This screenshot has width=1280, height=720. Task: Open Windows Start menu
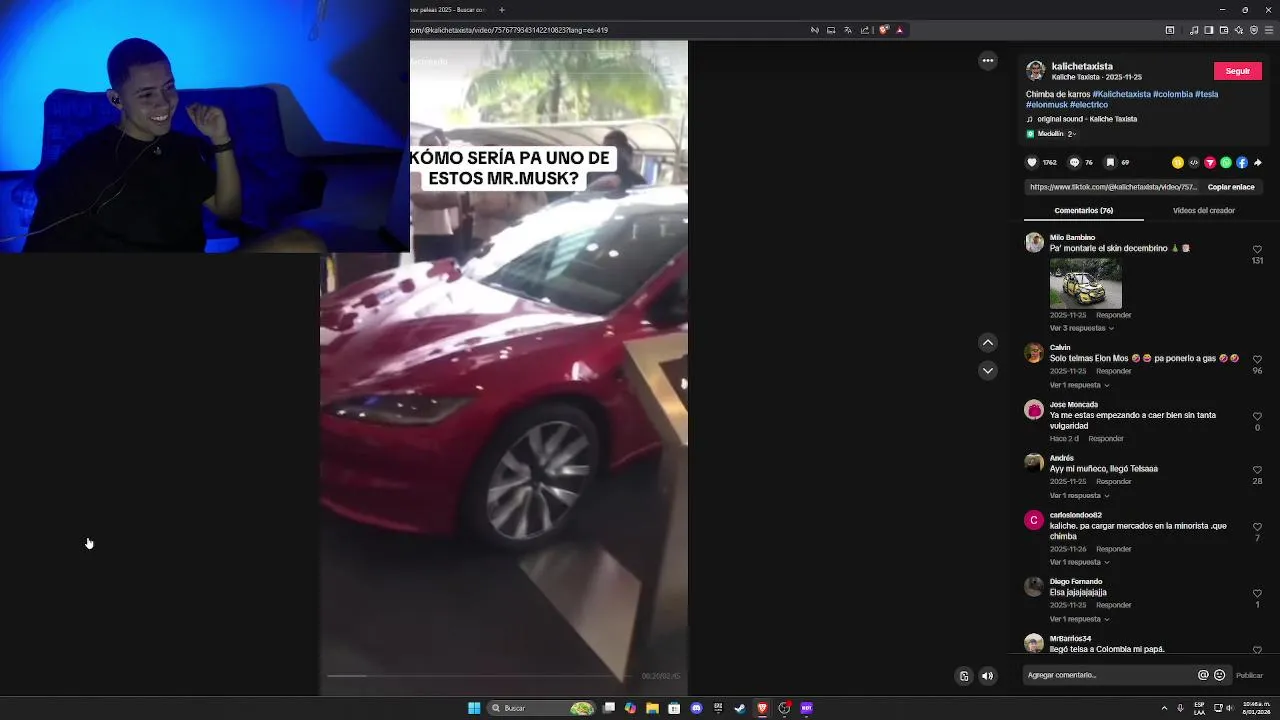[474, 708]
